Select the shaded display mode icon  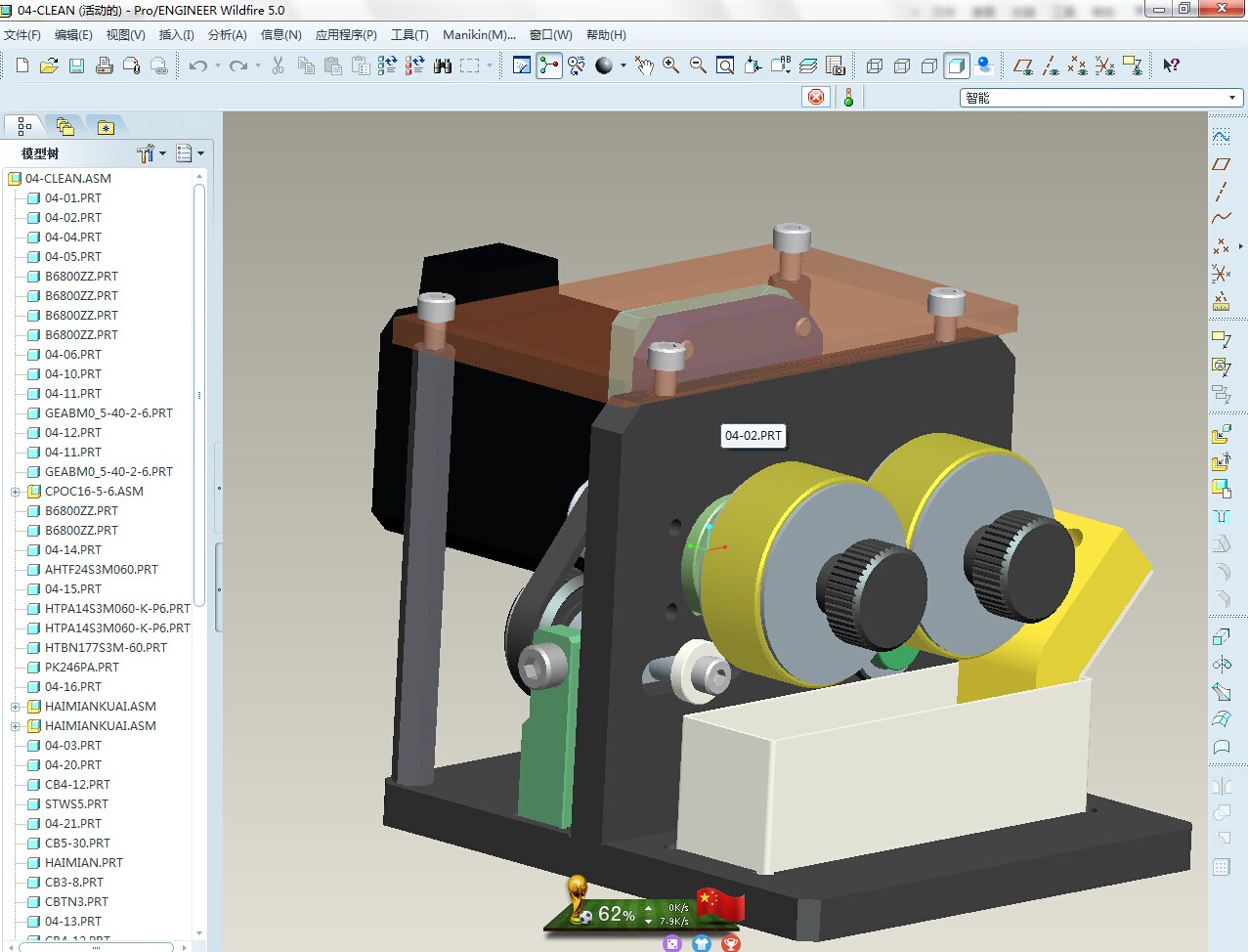pos(958,66)
